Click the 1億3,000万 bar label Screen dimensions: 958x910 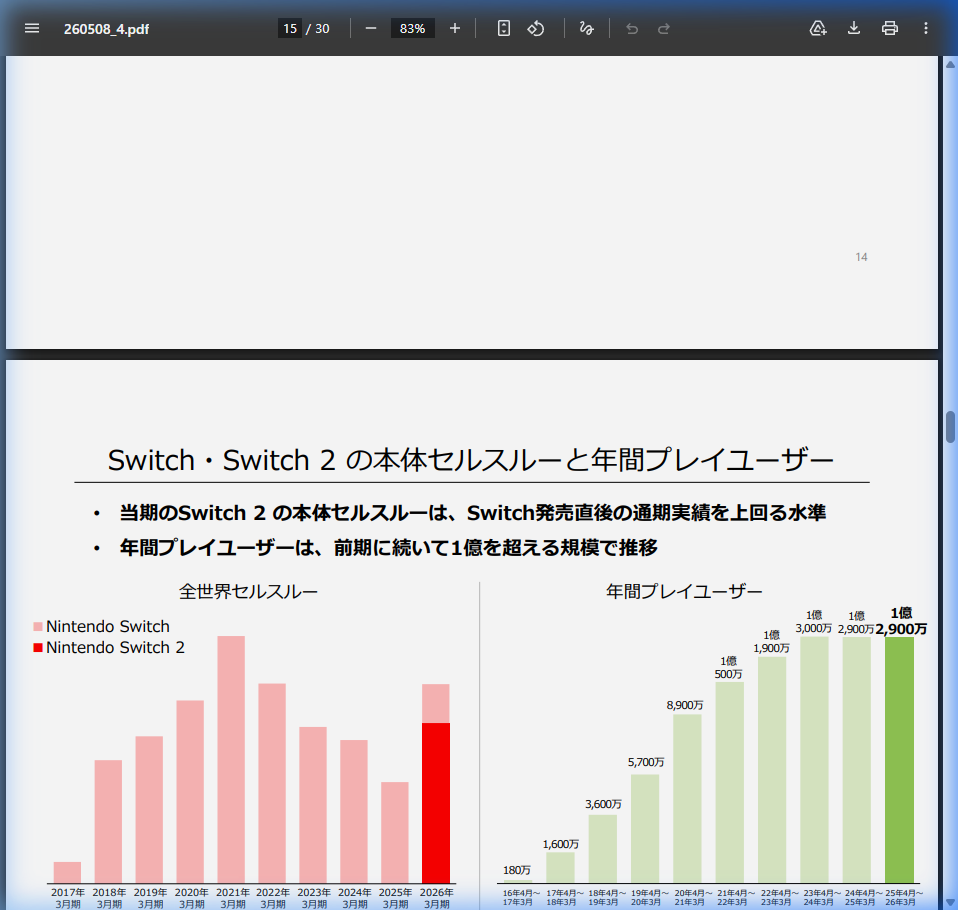814,622
